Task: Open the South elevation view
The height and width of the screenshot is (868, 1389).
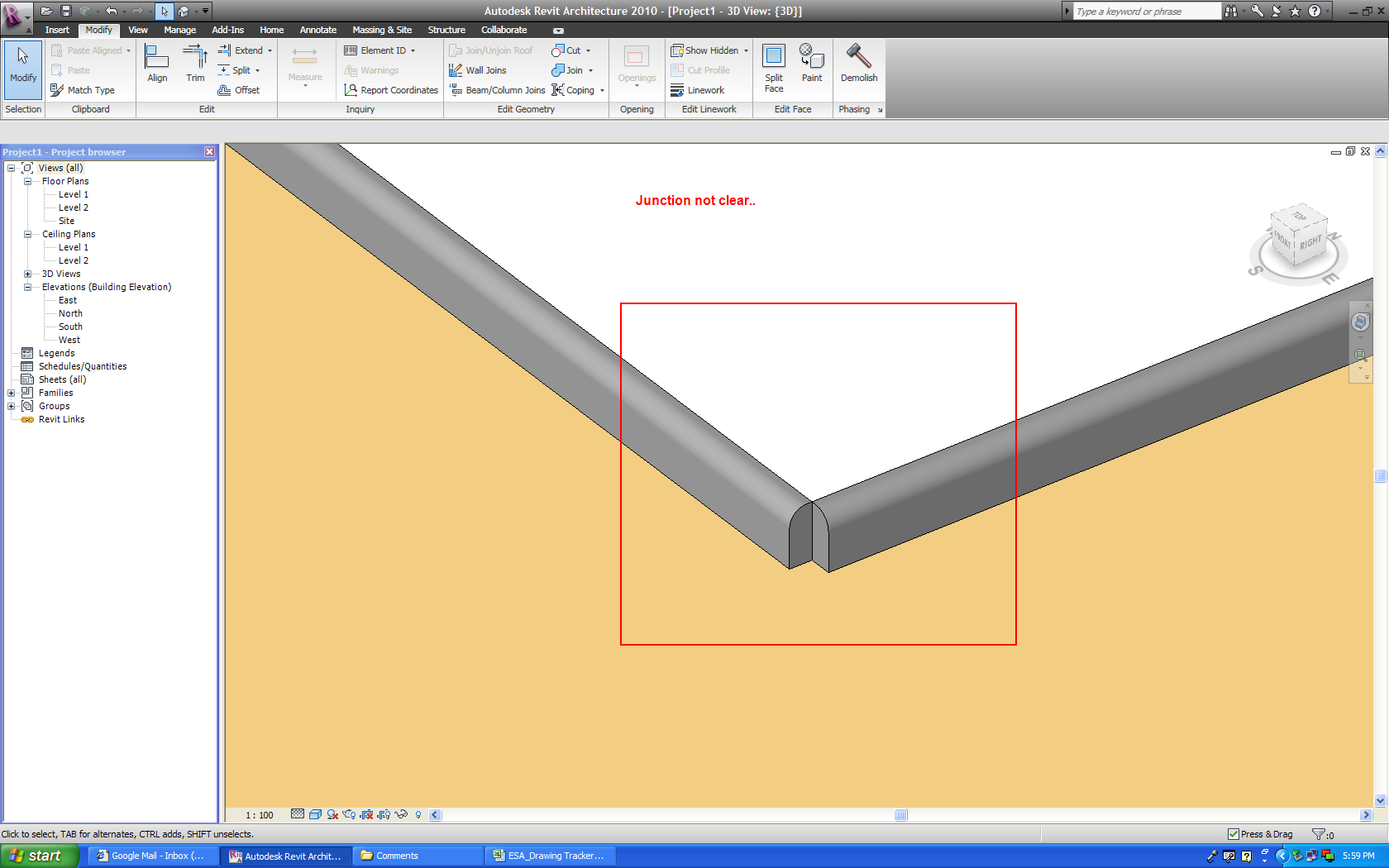Action: 70,327
